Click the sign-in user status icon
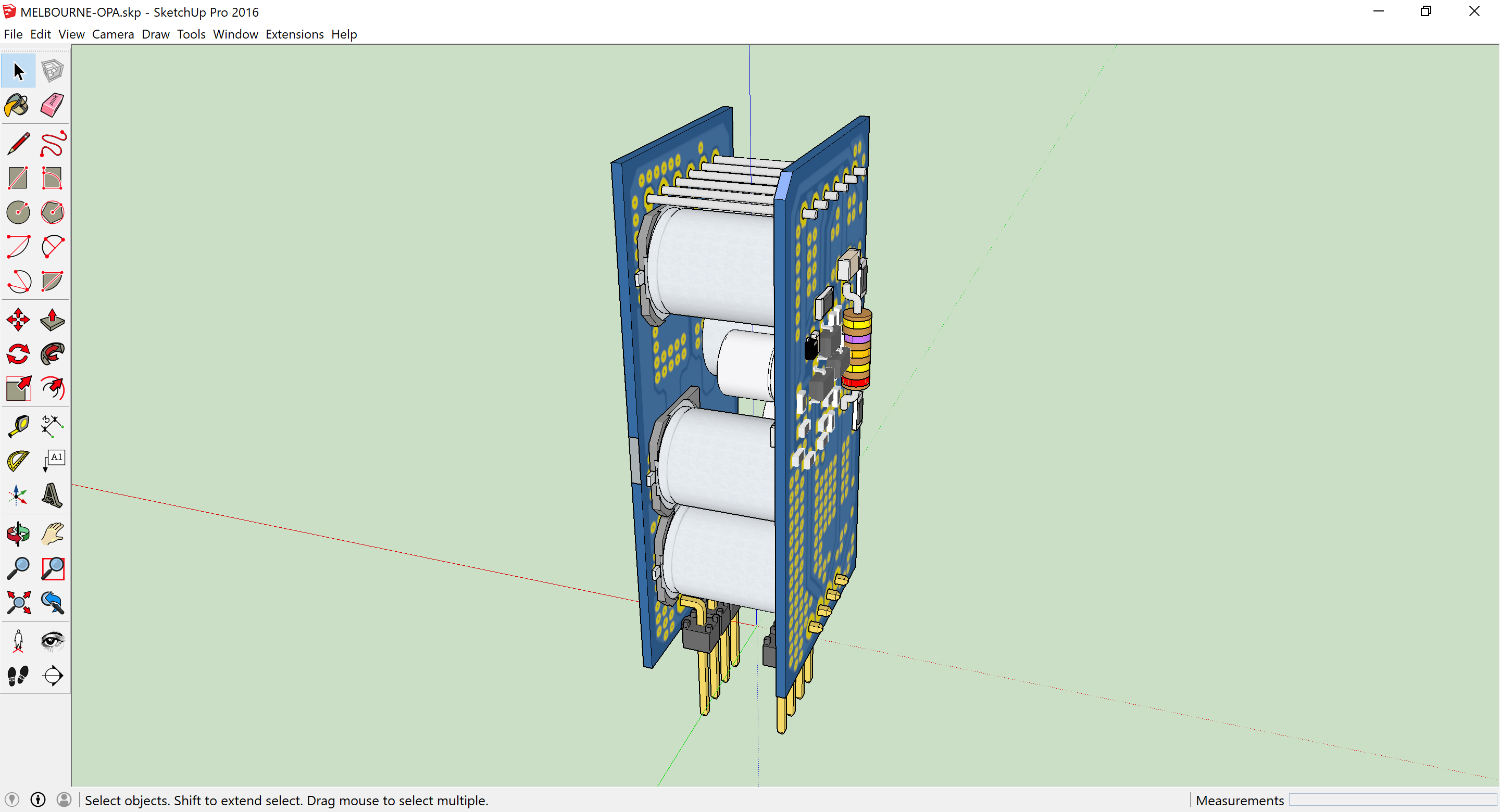This screenshot has width=1500, height=812. pyautogui.click(x=64, y=800)
